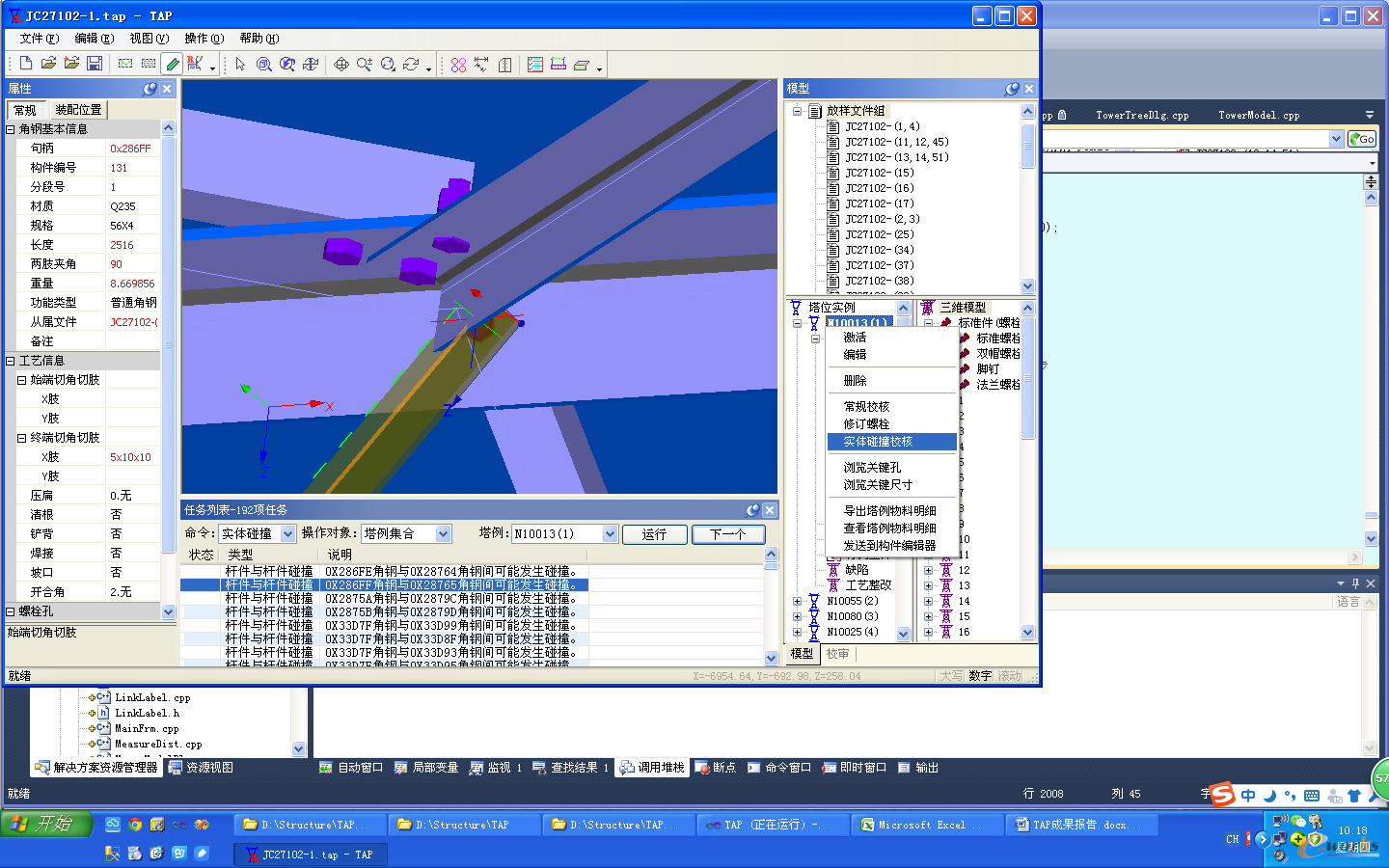Click the 属性 panel scrollbar up arrow
1389x868 pixels.
(168, 128)
